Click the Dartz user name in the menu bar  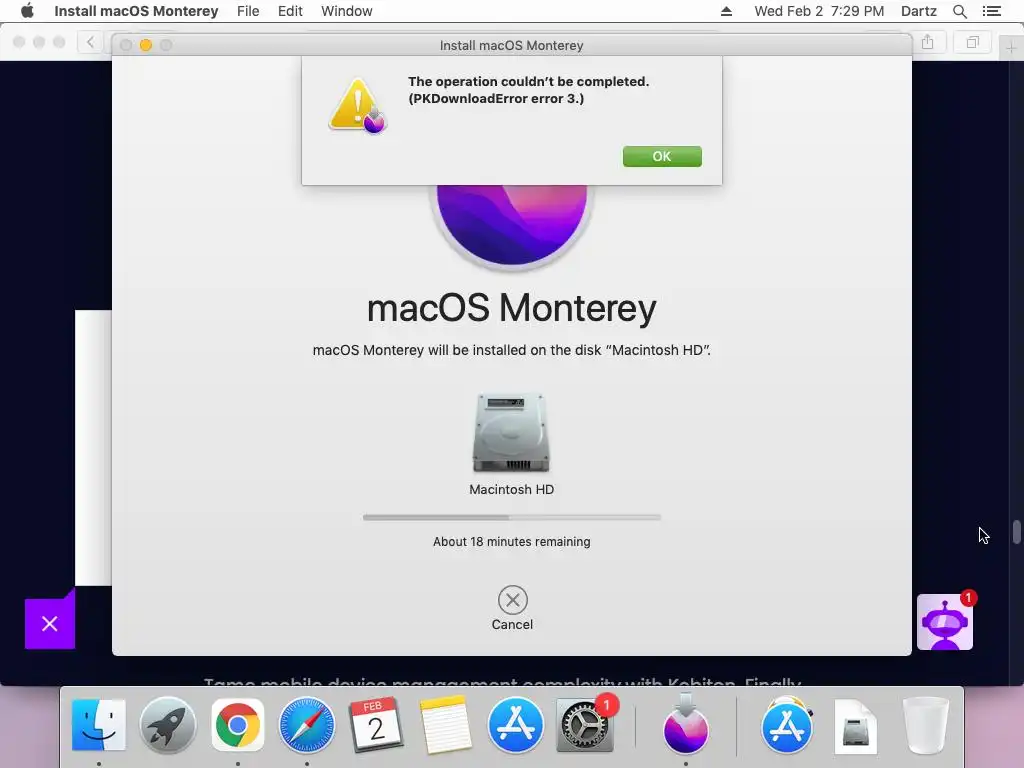pyautogui.click(x=919, y=11)
